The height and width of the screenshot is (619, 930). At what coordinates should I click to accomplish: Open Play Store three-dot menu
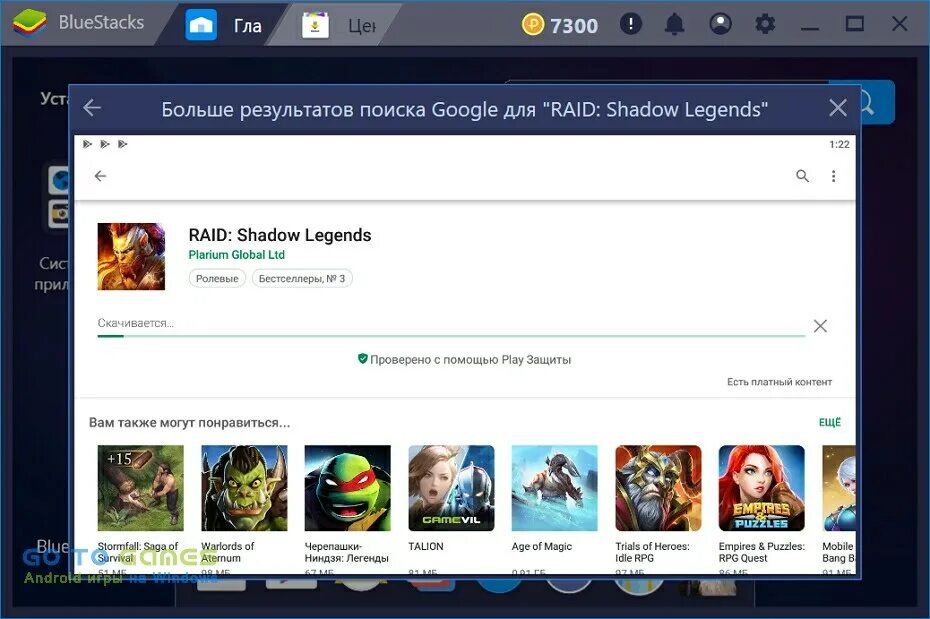(833, 176)
